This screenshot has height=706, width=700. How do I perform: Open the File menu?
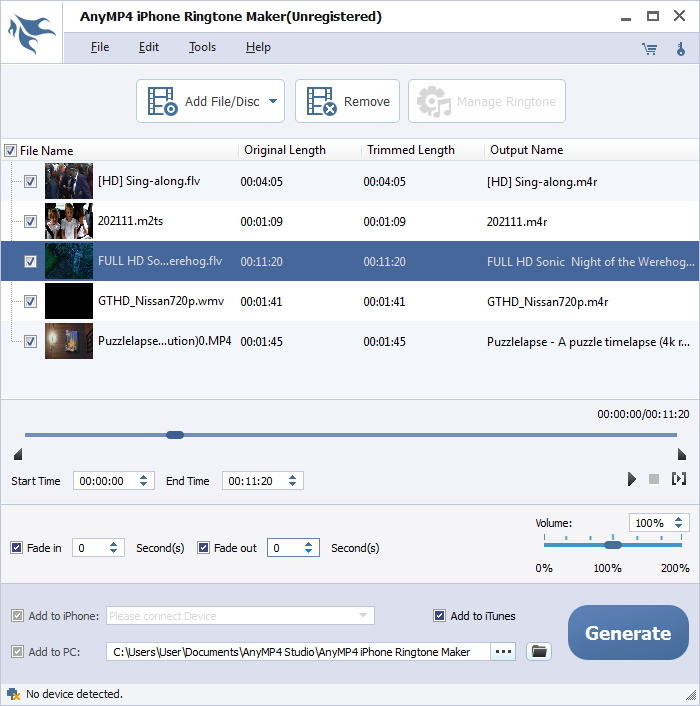[100, 47]
